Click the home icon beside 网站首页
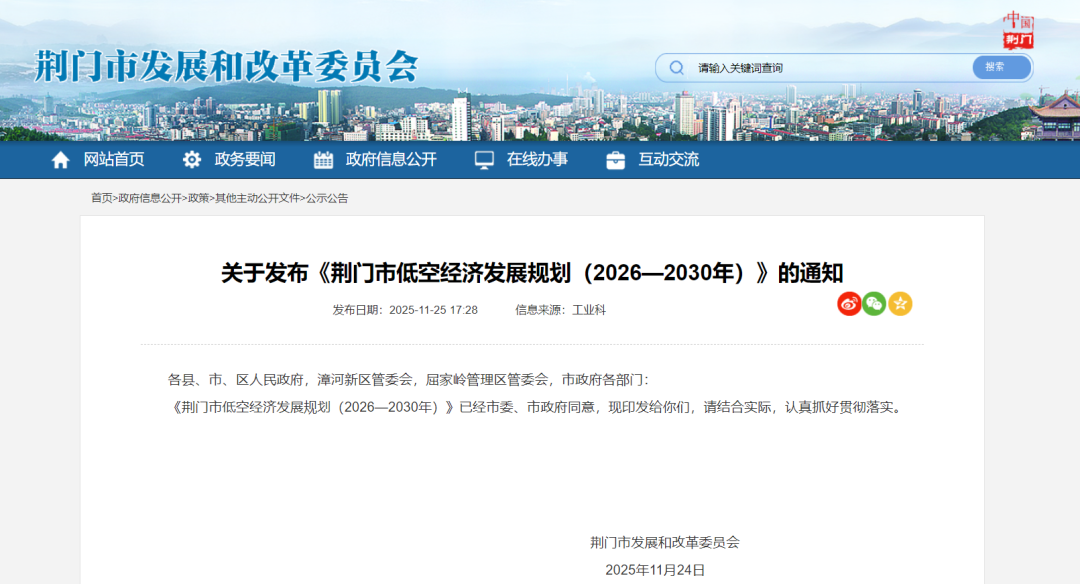Viewport: 1080px width, 584px height. click(60, 159)
